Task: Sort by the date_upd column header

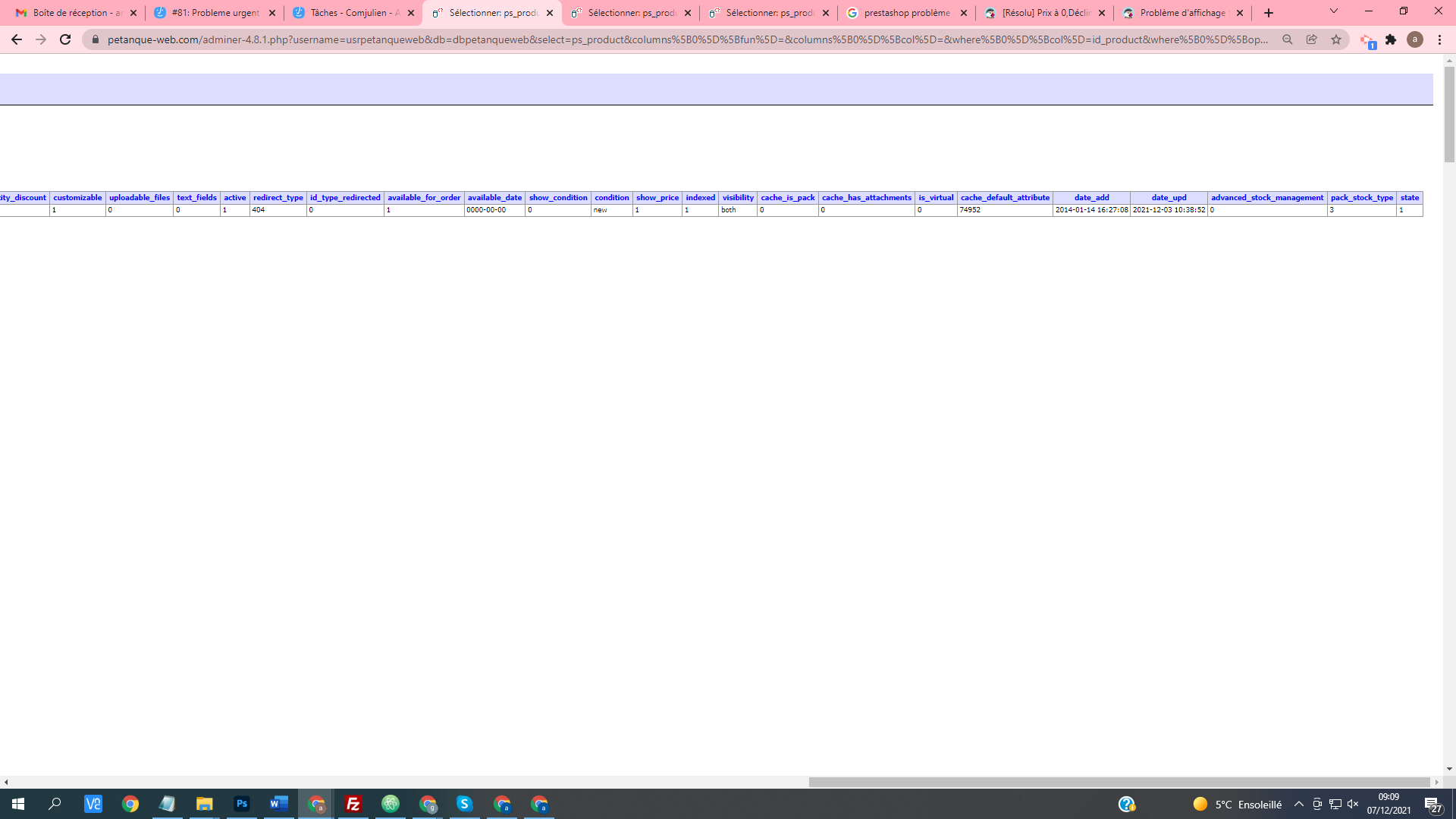Action: click(1169, 197)
